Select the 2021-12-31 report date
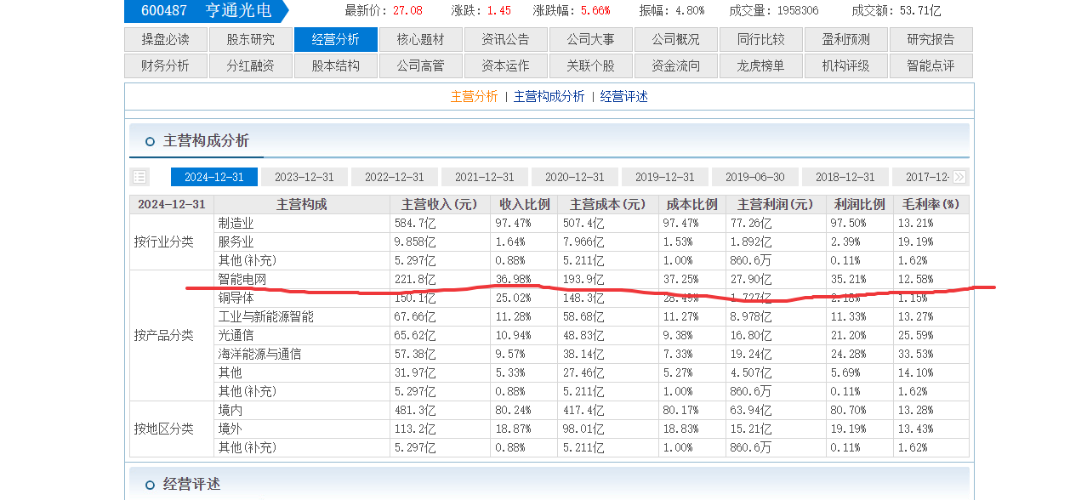Screen dimensions: 1087x500 (x=485, y=177)
